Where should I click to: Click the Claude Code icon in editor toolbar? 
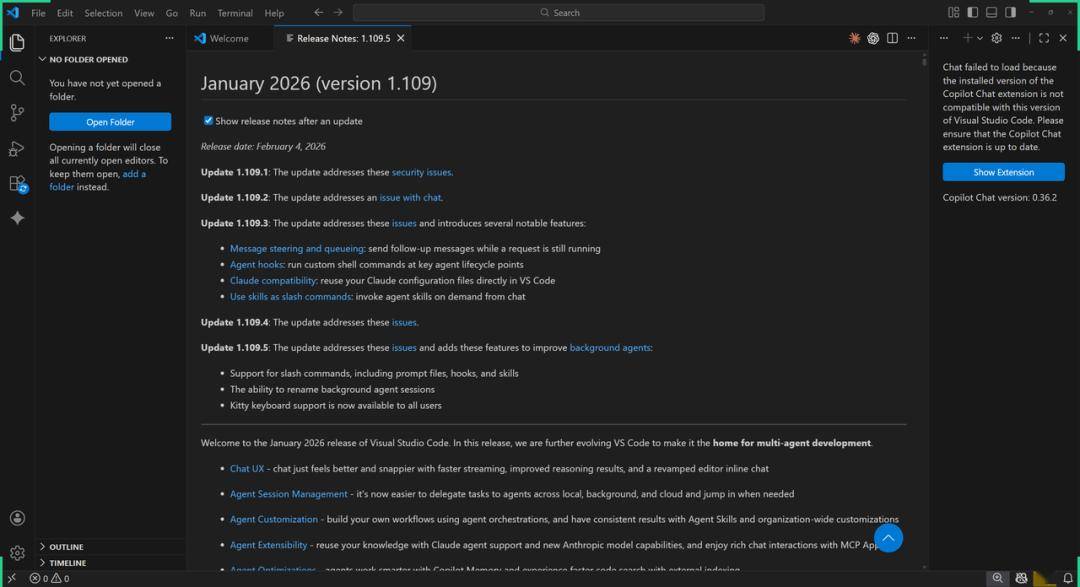point(854,38)
